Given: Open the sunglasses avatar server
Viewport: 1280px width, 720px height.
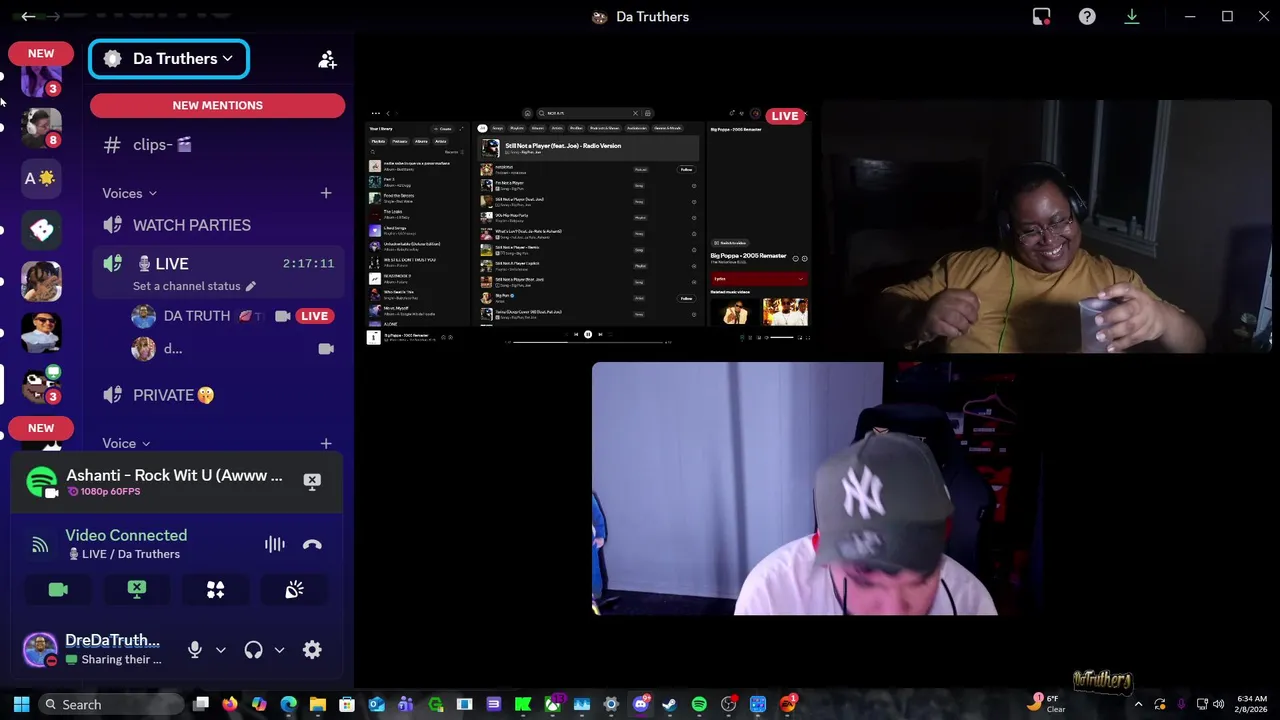Looking at the screenshot, I should pyautogui.click(x=41, y=333).
